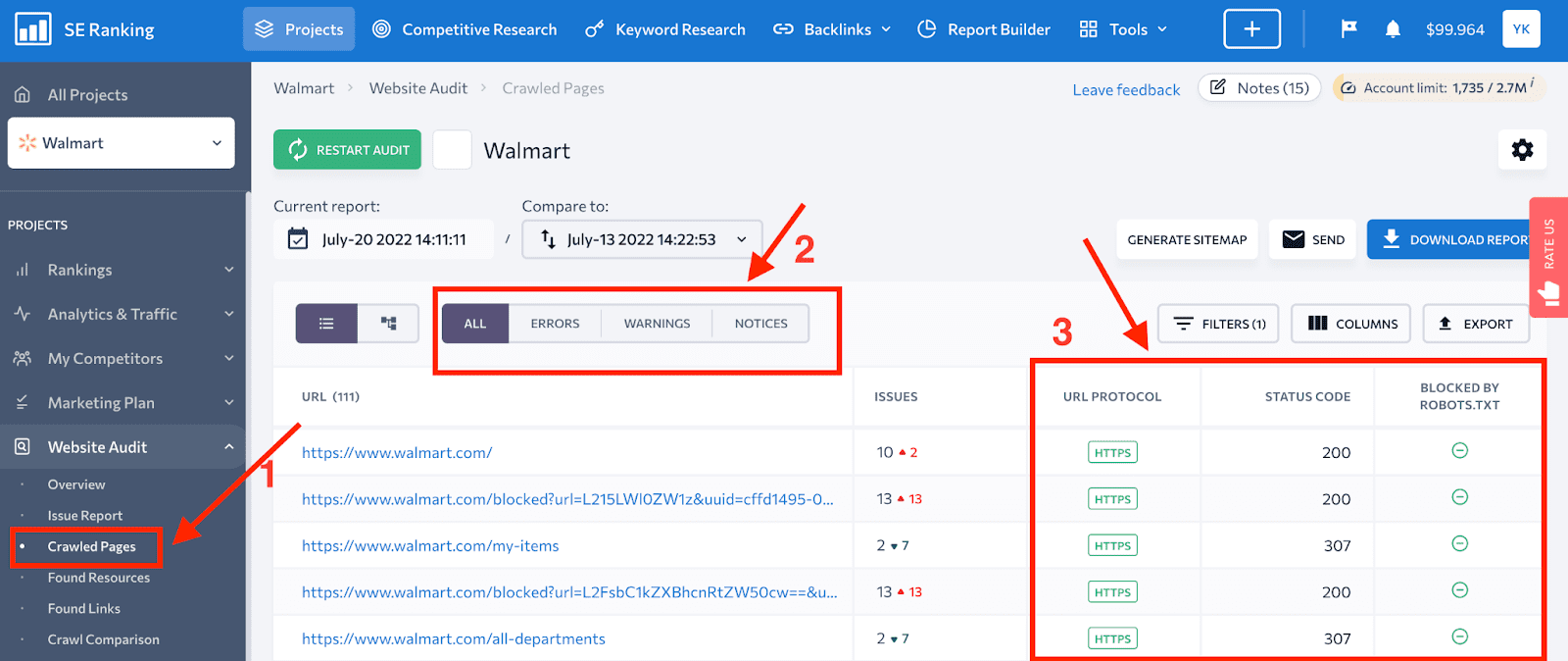1568x661 pixels.
Task: Click the All Projects home icon
Action: [22, 95]
